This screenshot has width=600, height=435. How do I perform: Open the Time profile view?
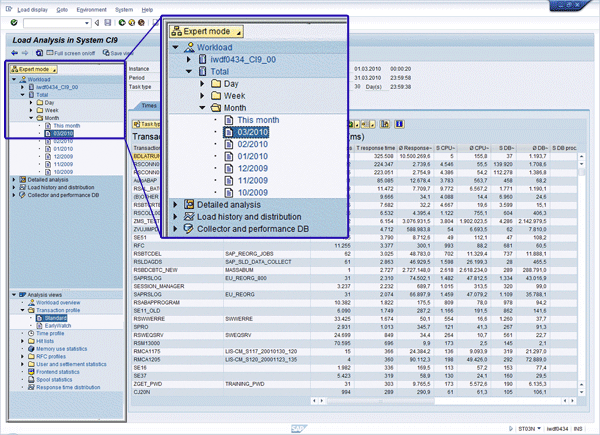(50, 333)
